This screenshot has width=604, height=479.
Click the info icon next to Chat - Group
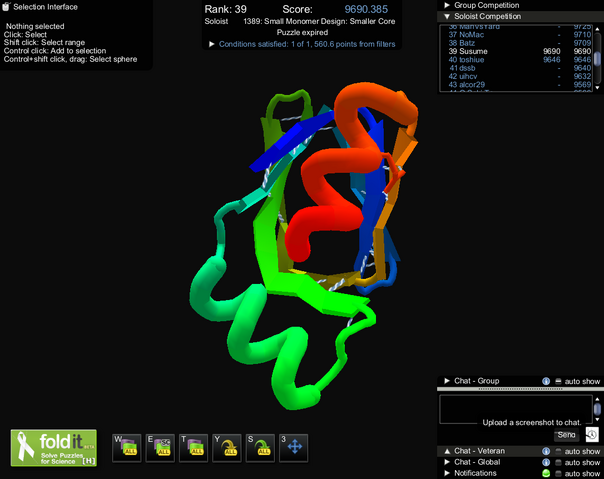[x=546, y=381]
